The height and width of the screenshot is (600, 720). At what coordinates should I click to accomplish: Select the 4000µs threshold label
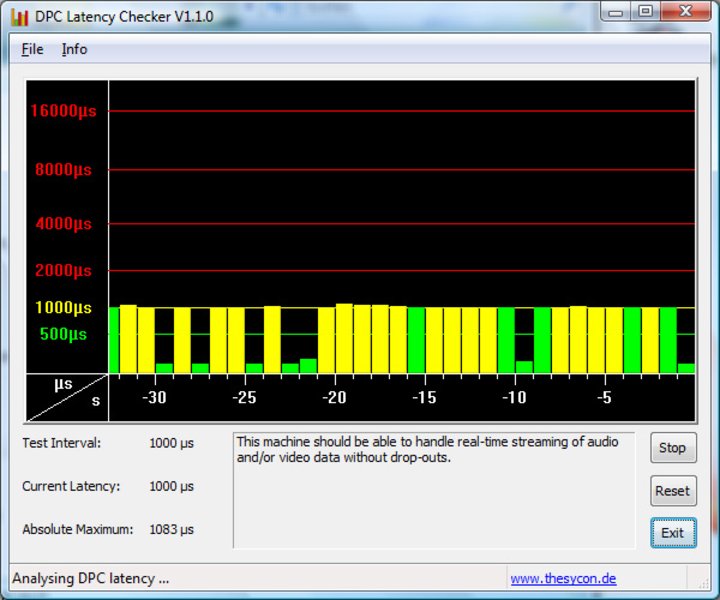[x=63, y=224]
